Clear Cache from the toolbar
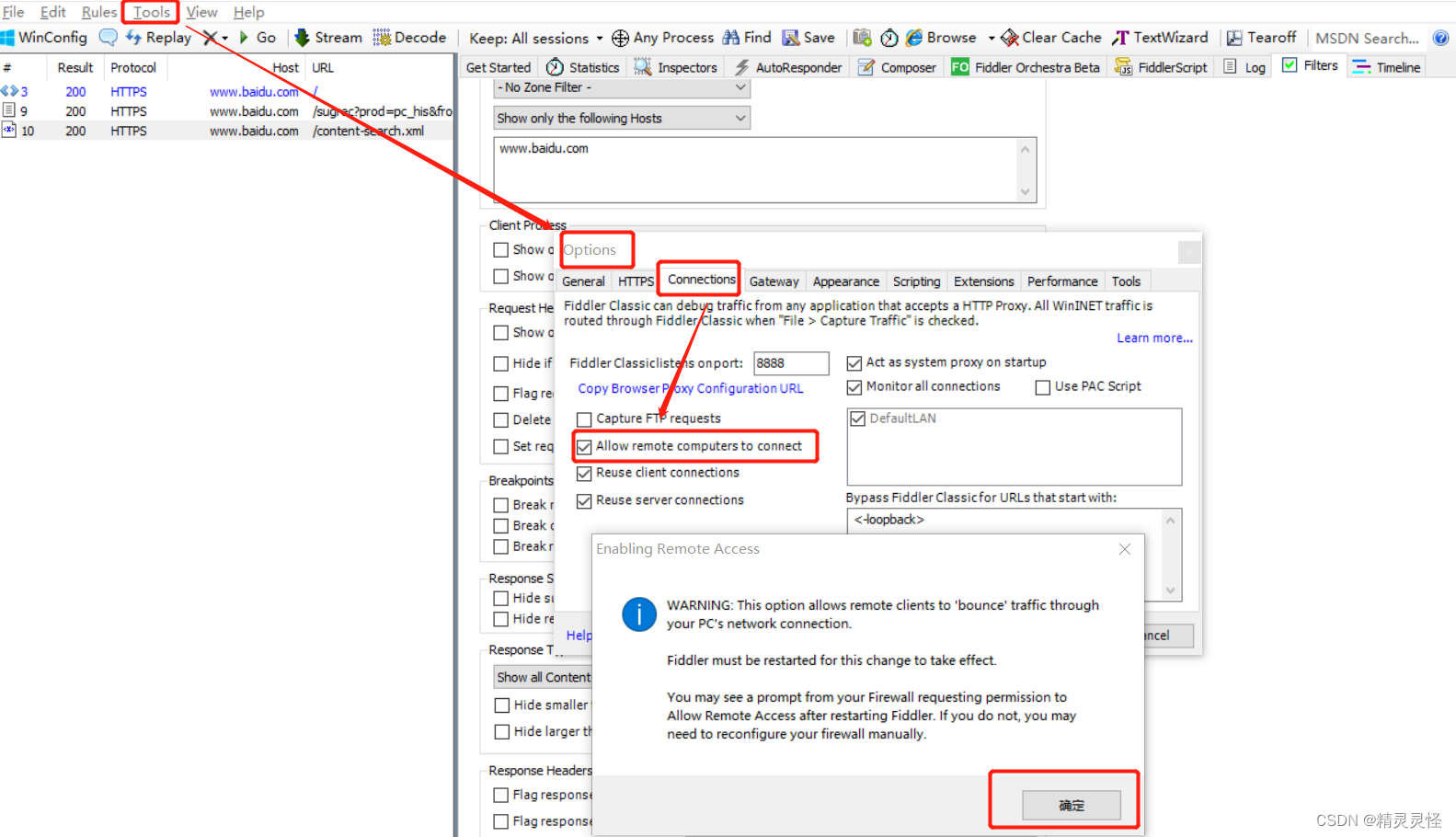Viewport: 1456px width, 837px height. (x=1050, y=38)
